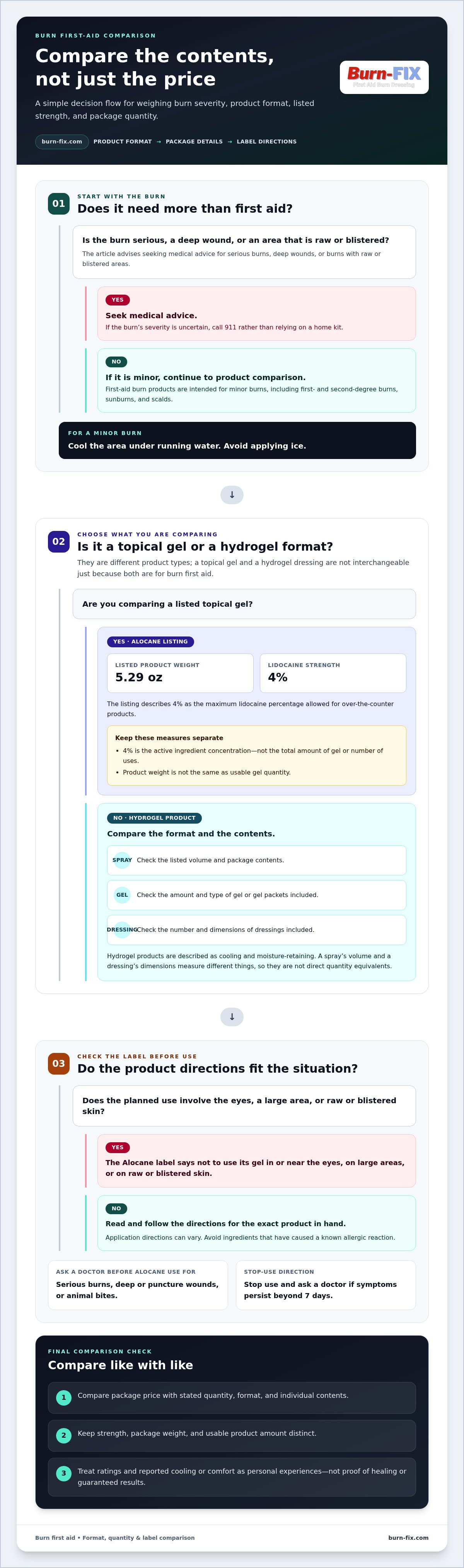Click the SPRAY circle icon

coord(123,860)
